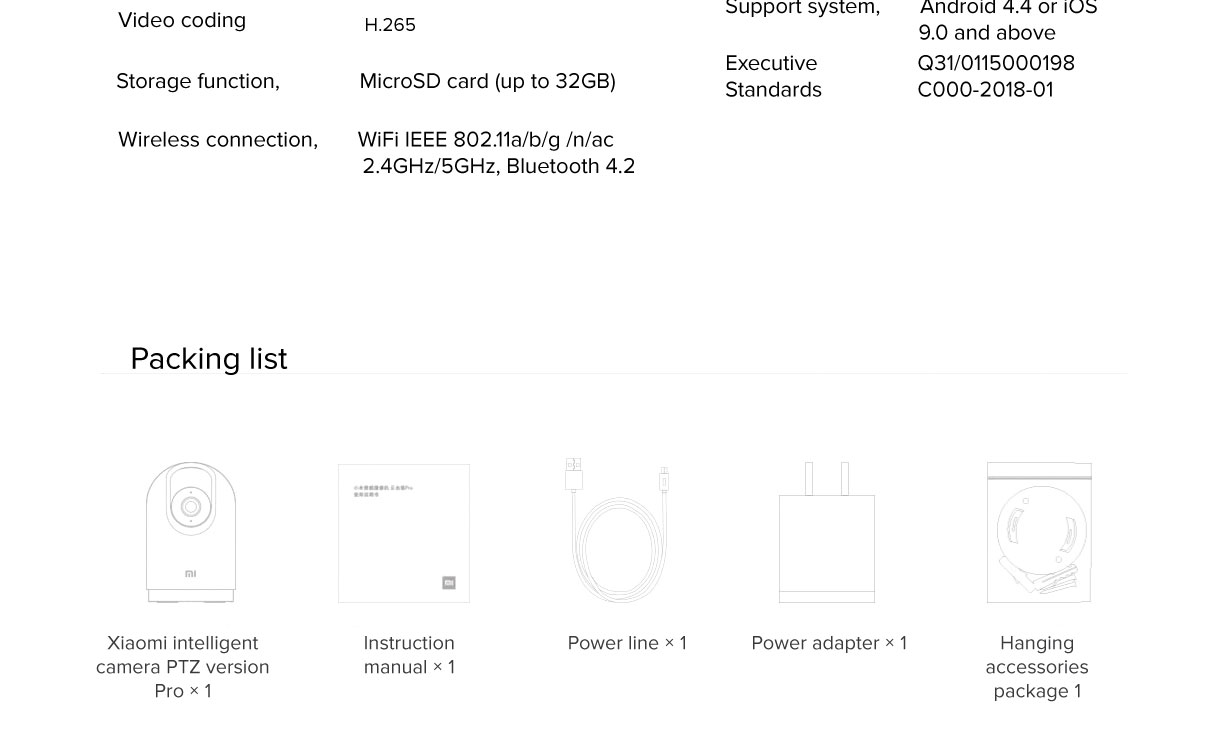This screenshot has width=1226, height=749.
Task: Select the "Instruction manual × 1" caption
Action: pyautogui.click(x=409, y=655)
